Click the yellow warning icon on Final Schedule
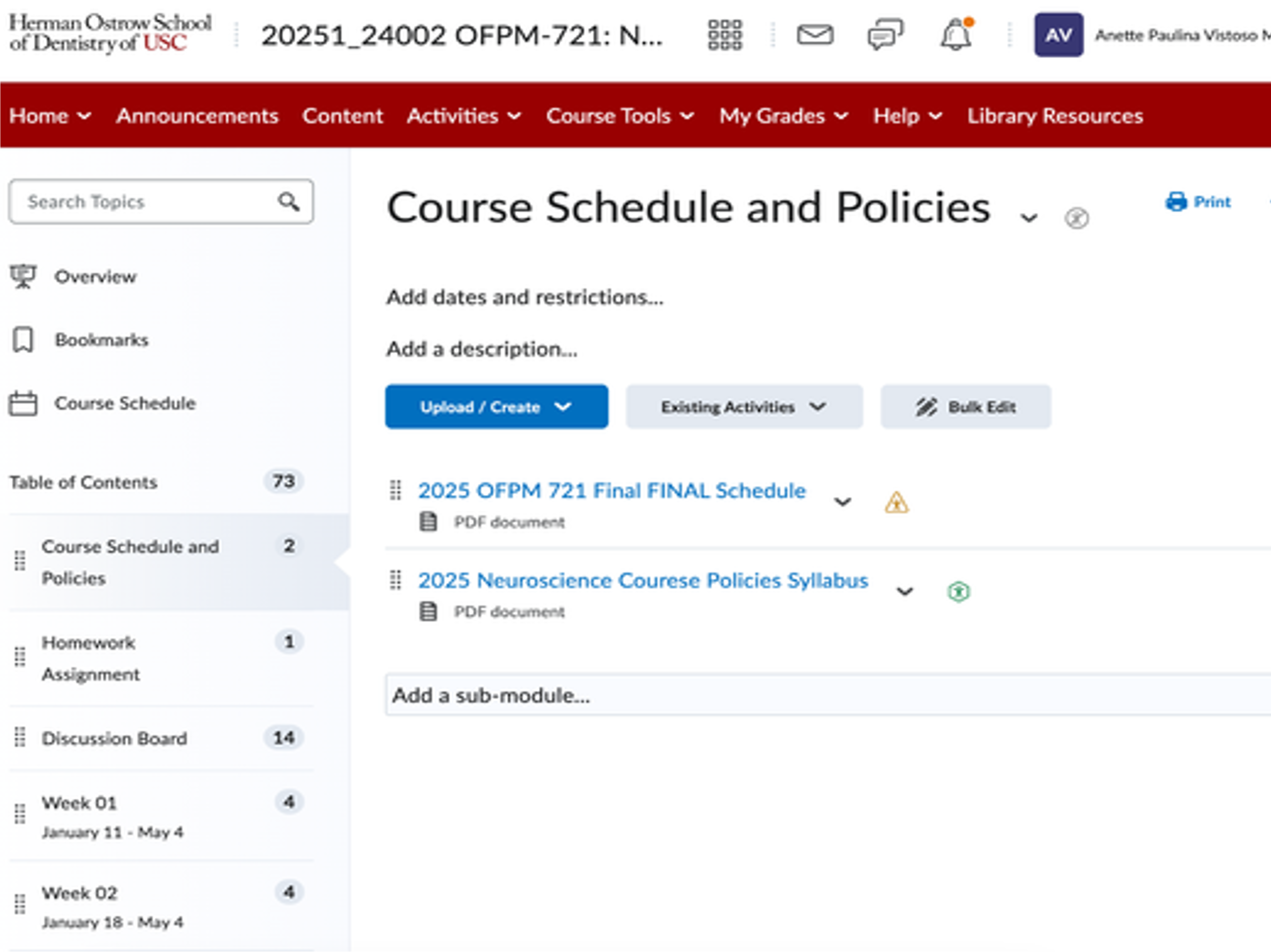The height and width of the screenshot is (952, 1271). (x=896, y=503)
